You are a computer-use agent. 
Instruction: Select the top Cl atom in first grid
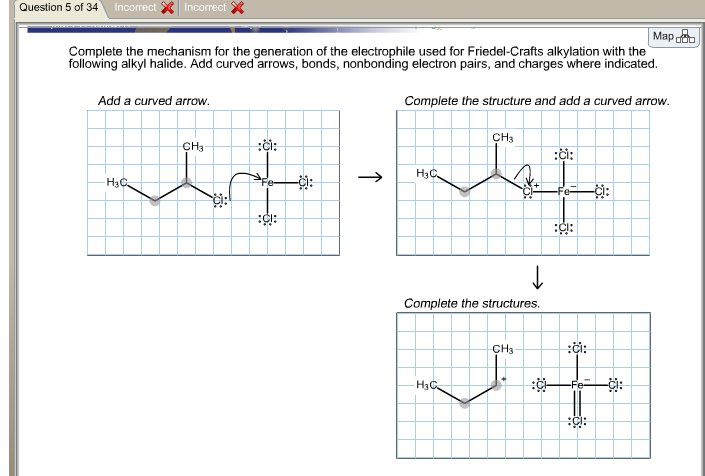(x=268, y=146)
